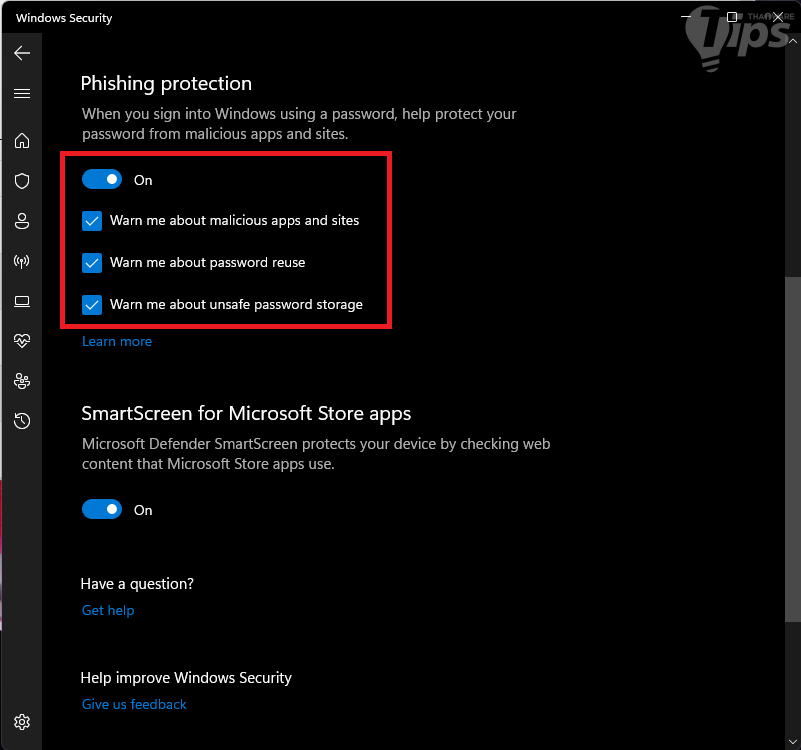Open Virus & threat protection shield icon
This screenshot has width=801, height=750.
[x=22, y=181]
